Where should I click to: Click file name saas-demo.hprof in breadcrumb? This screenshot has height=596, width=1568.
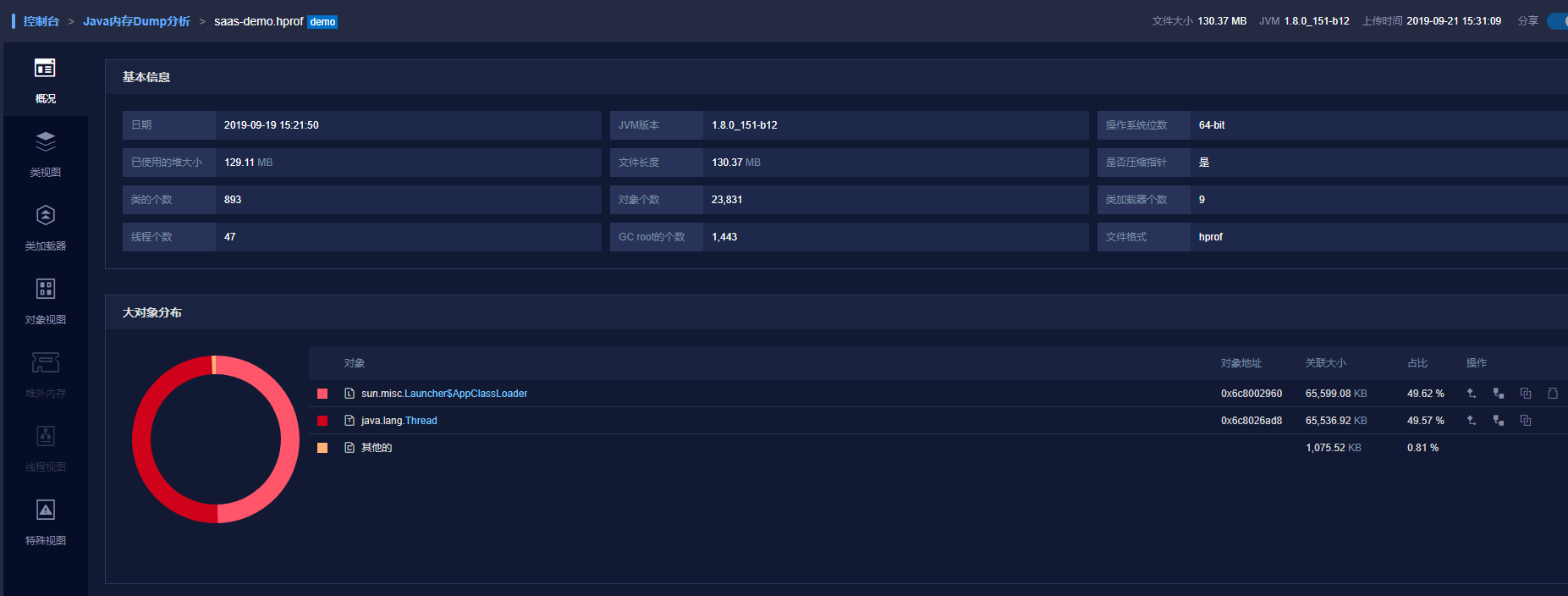tap(259, 21)
